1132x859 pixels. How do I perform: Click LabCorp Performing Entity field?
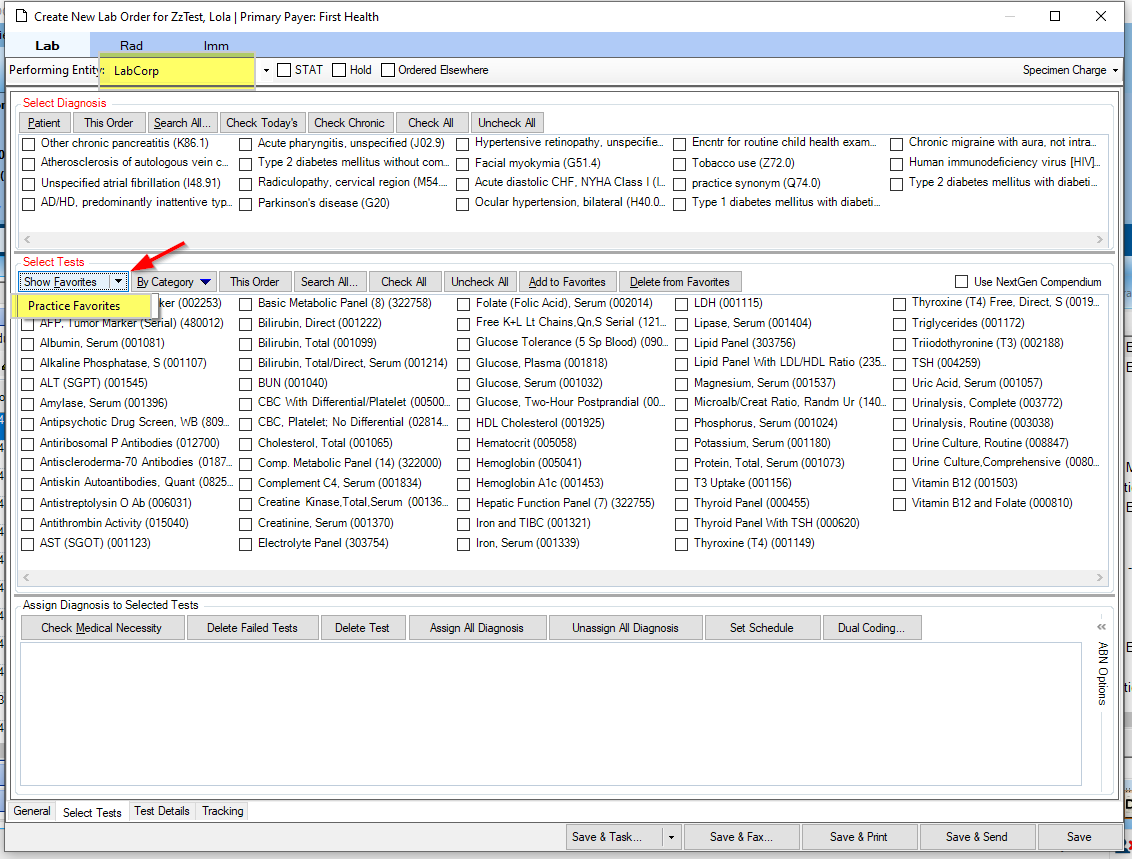tap(177, 71)
